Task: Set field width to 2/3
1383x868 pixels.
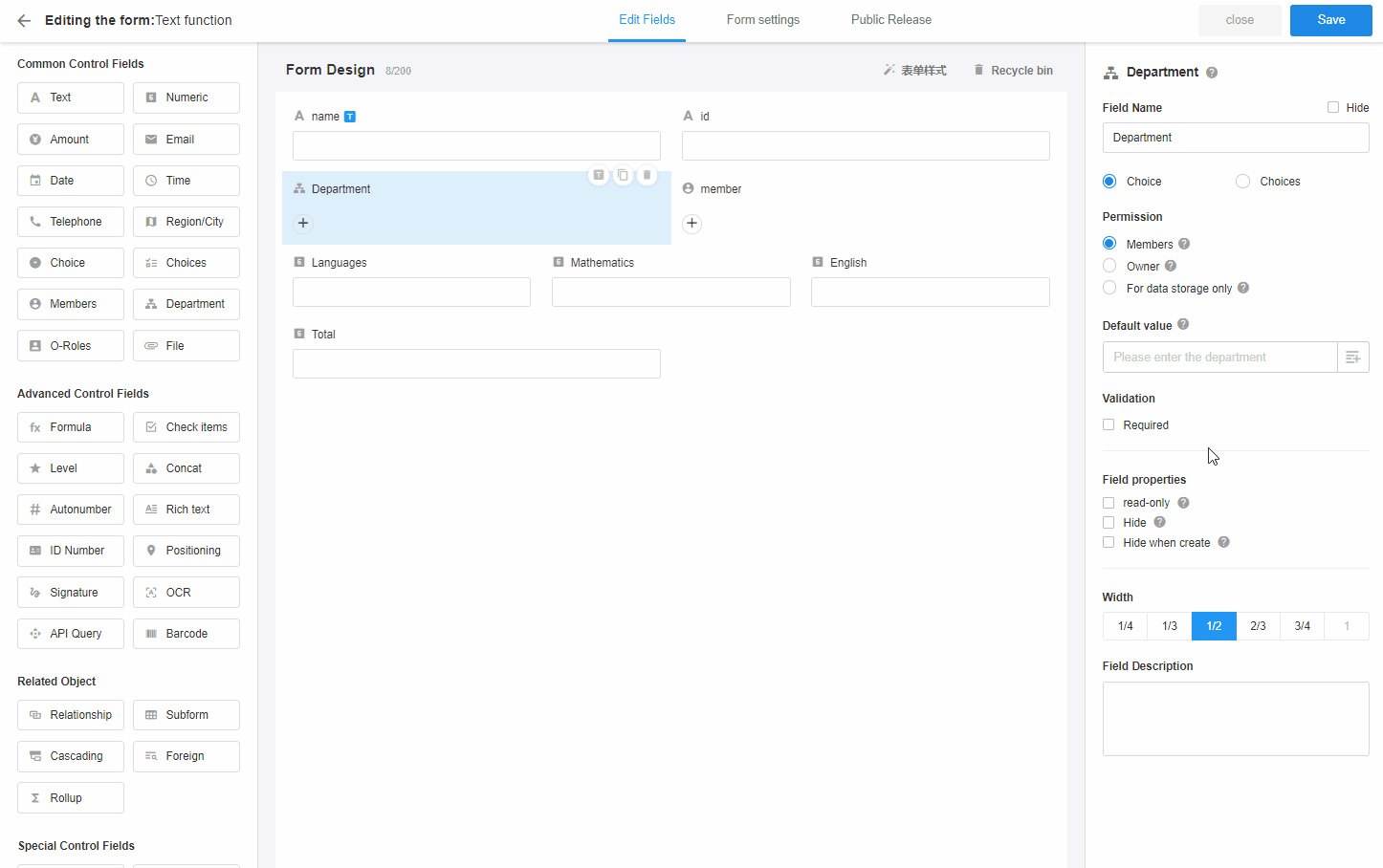Action: click(1258, 626)
